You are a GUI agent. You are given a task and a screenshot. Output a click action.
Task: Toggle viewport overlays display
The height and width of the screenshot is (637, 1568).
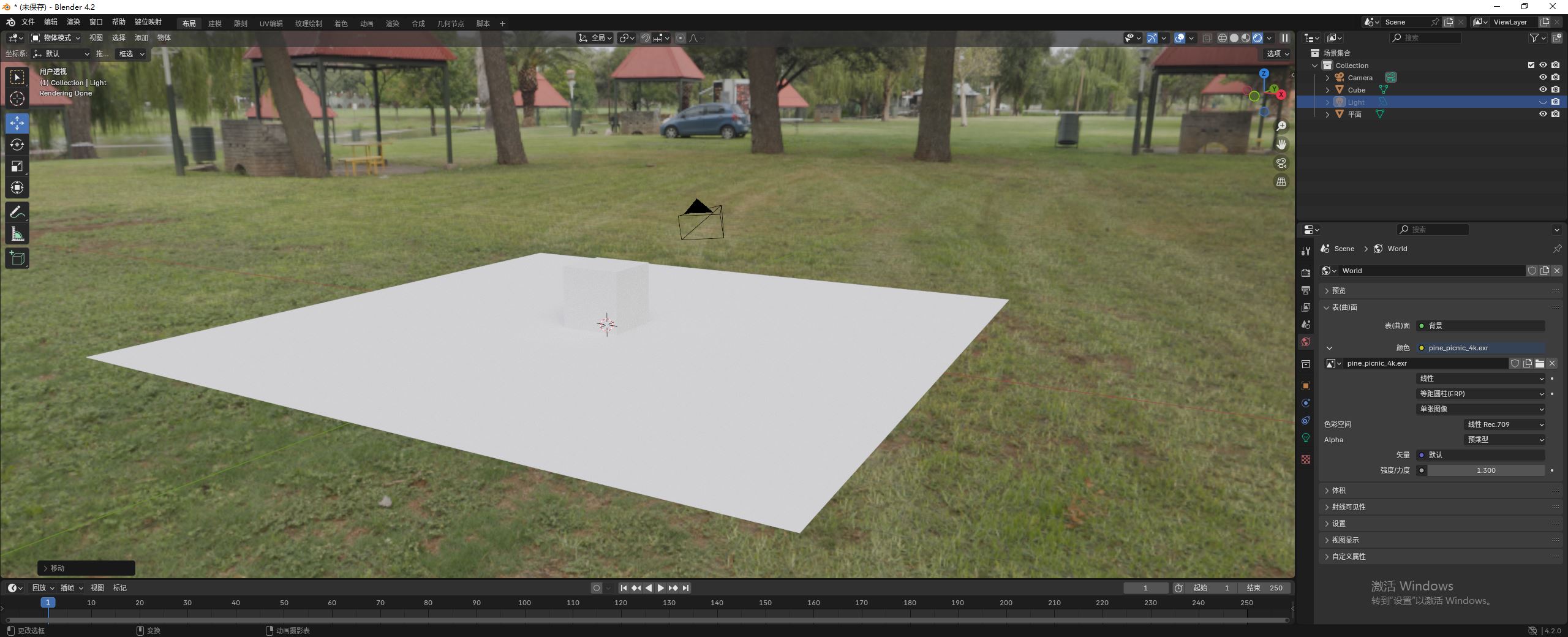pos(1180,38)
